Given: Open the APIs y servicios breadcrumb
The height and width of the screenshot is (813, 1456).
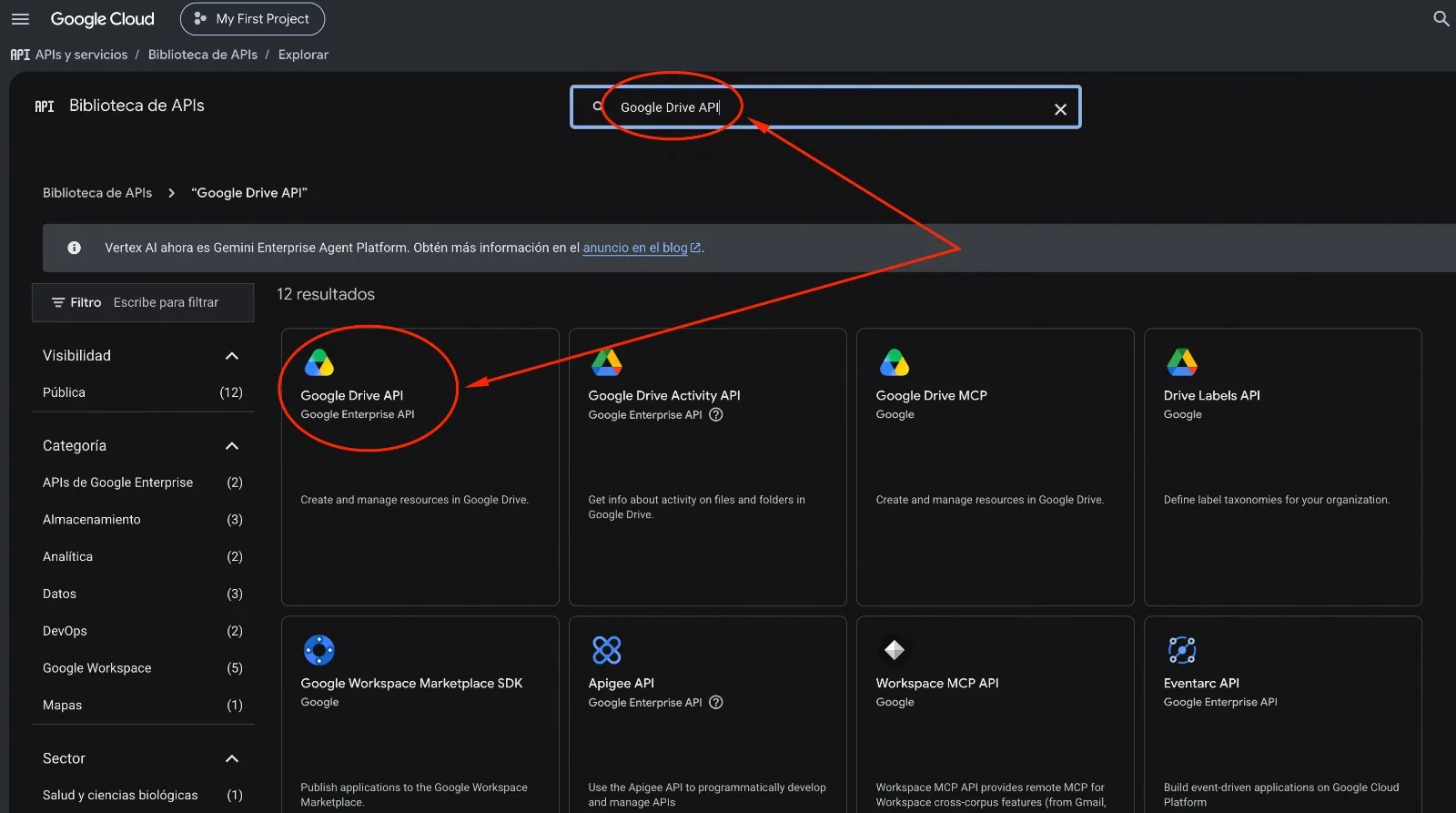Looking at the screenshot, I should point(81,55).
